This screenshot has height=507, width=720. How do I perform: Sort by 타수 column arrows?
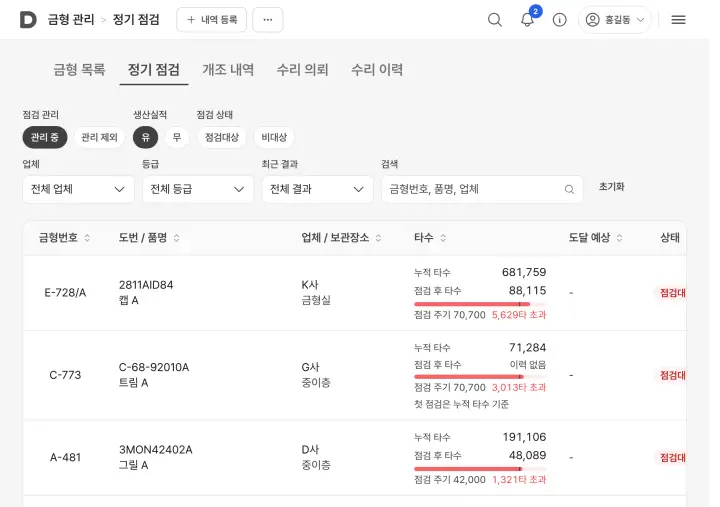(x=443, y=237)
